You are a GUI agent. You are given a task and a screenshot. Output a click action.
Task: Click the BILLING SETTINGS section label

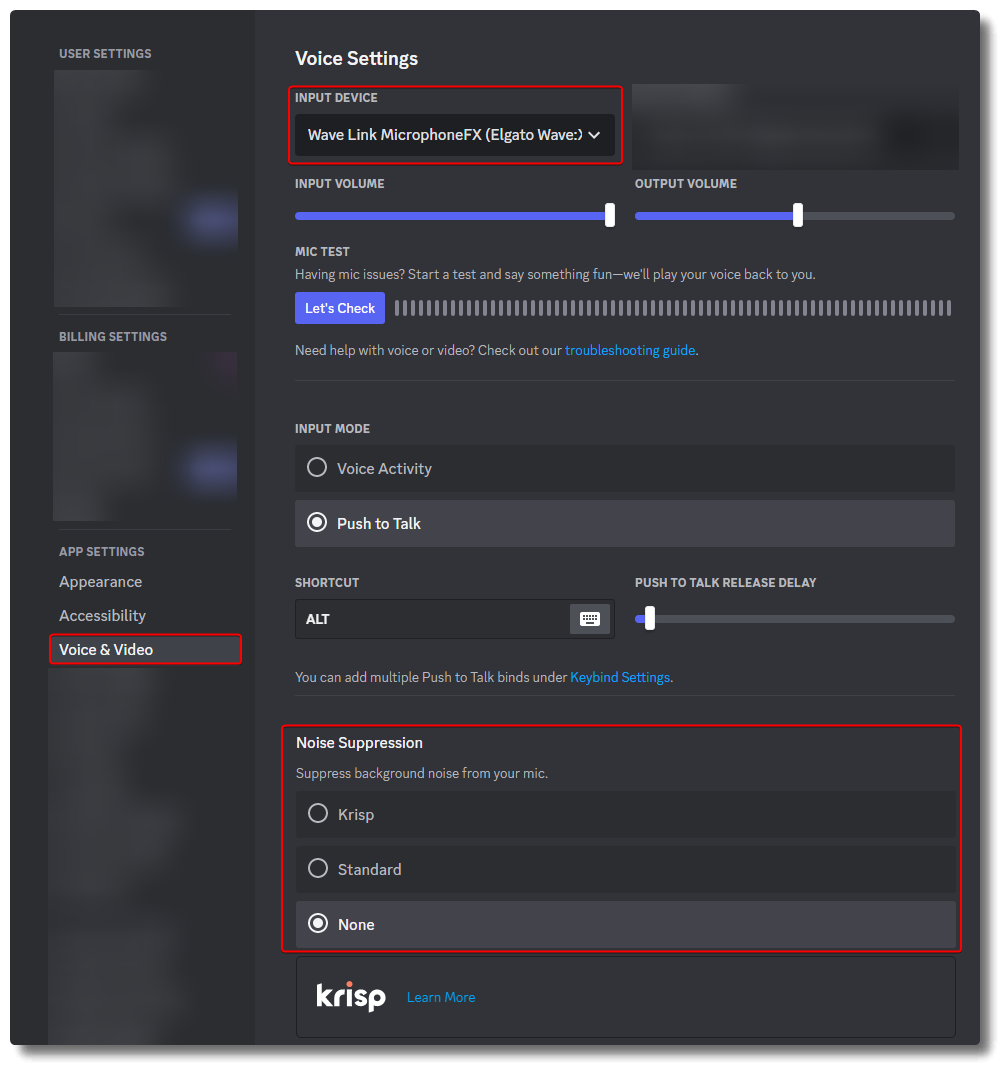[x=113, y=337]
